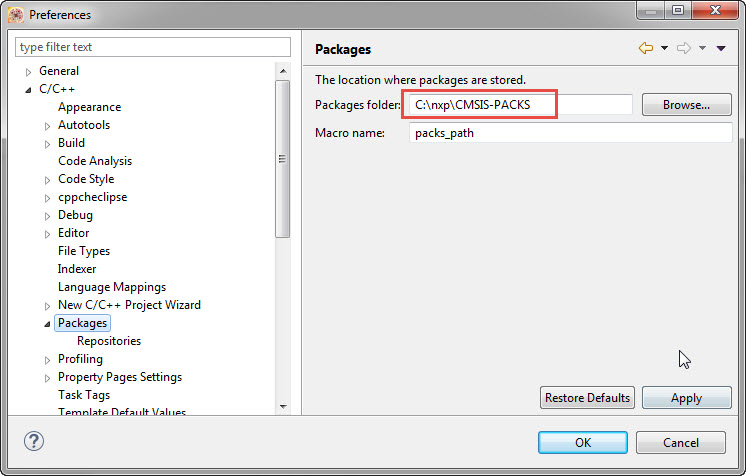Click the Browse... button
Screen dimensions: 746x476
[x=687, y=104]
